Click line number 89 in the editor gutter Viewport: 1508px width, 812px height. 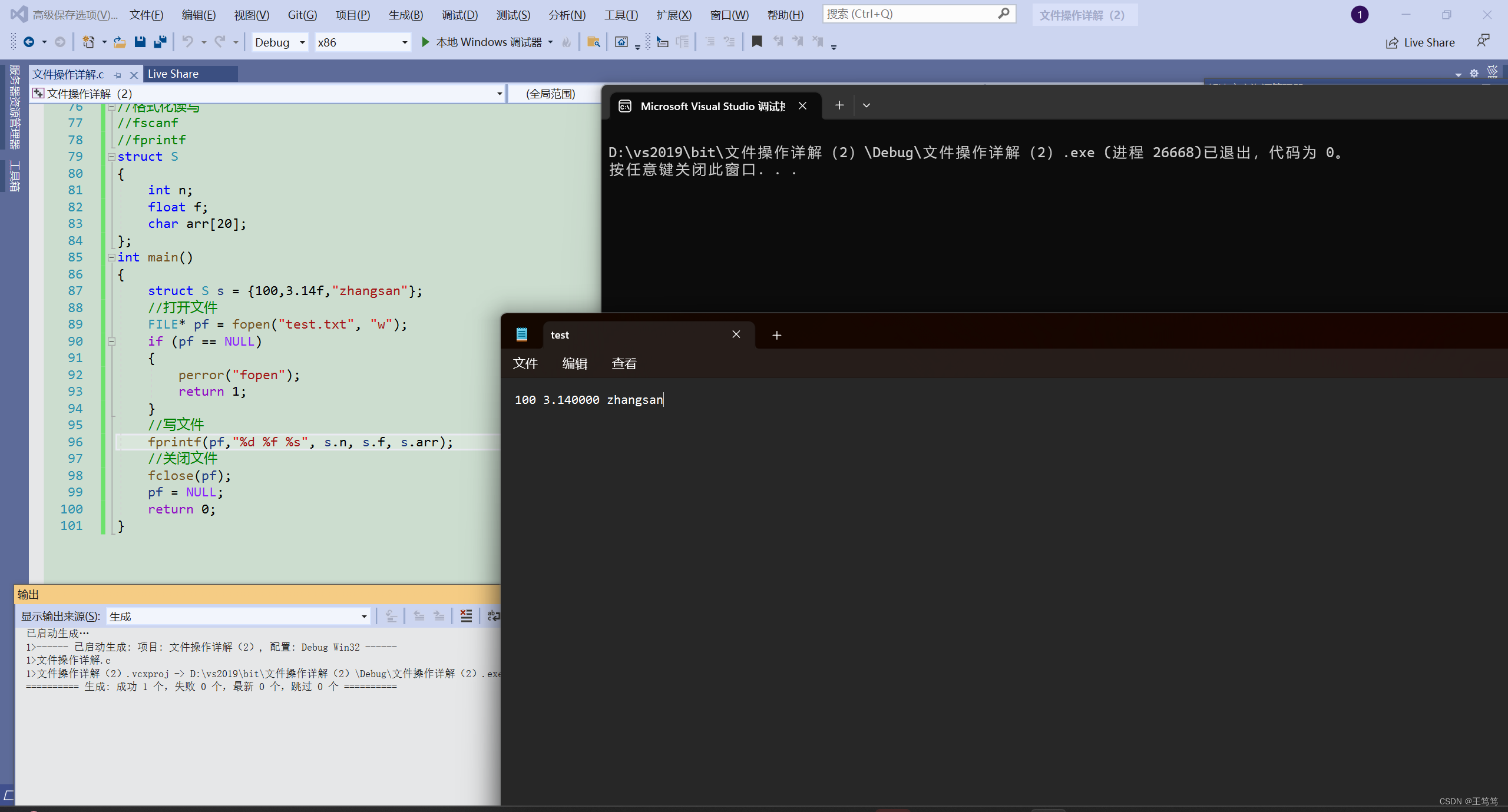tap(75, 324)
